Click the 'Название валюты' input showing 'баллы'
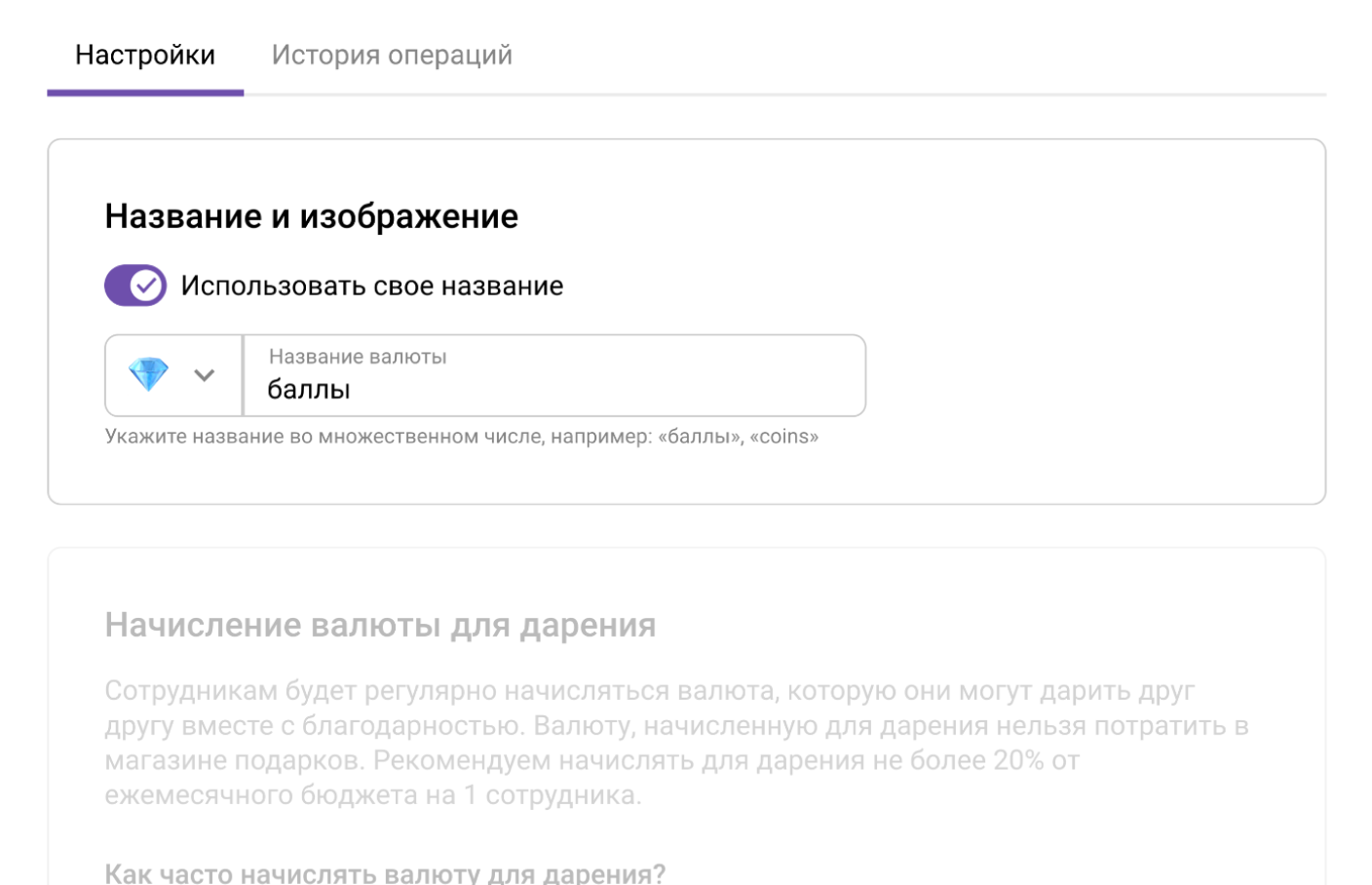 pos(552,384)
